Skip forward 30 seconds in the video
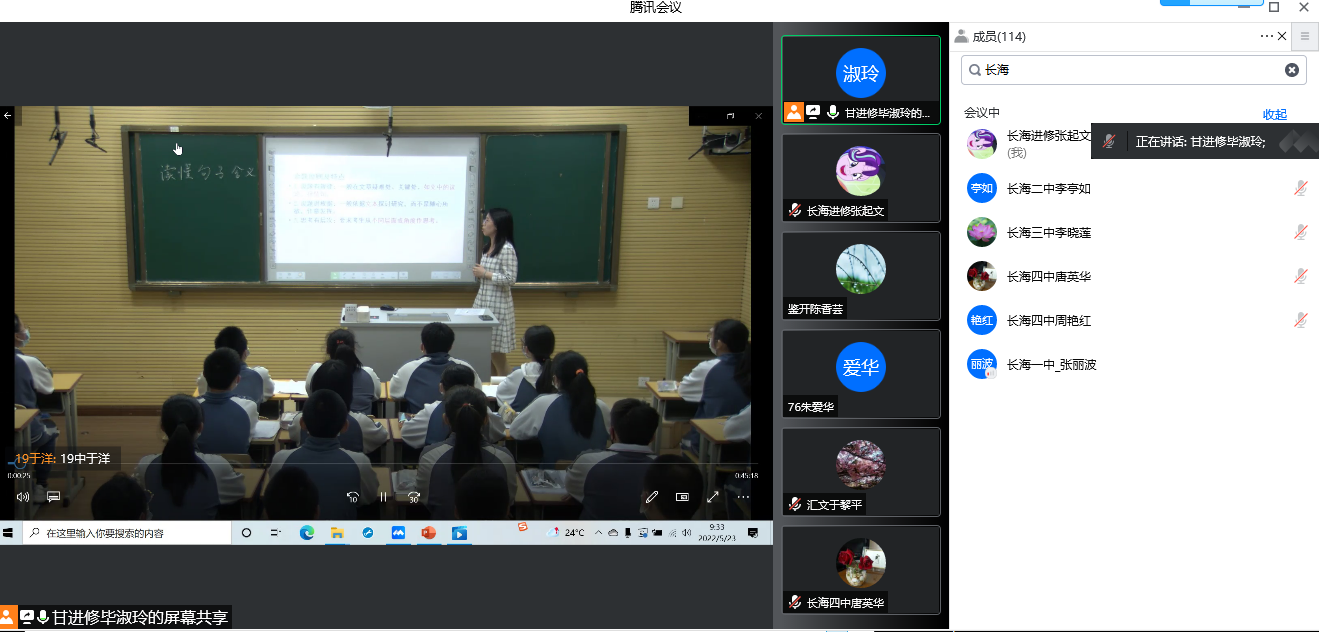 click(414, 496)
